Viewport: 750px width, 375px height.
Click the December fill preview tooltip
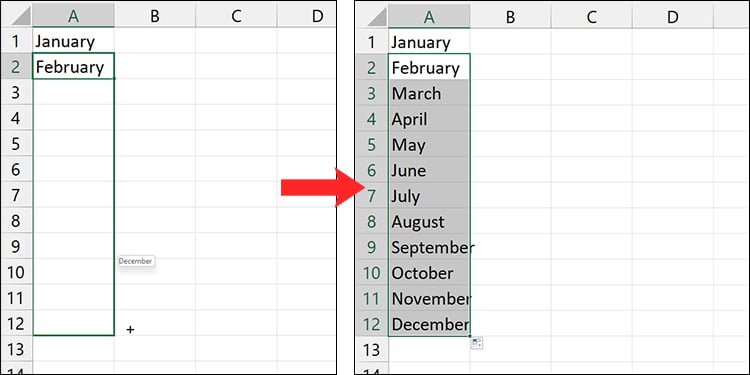coord(136,261)
